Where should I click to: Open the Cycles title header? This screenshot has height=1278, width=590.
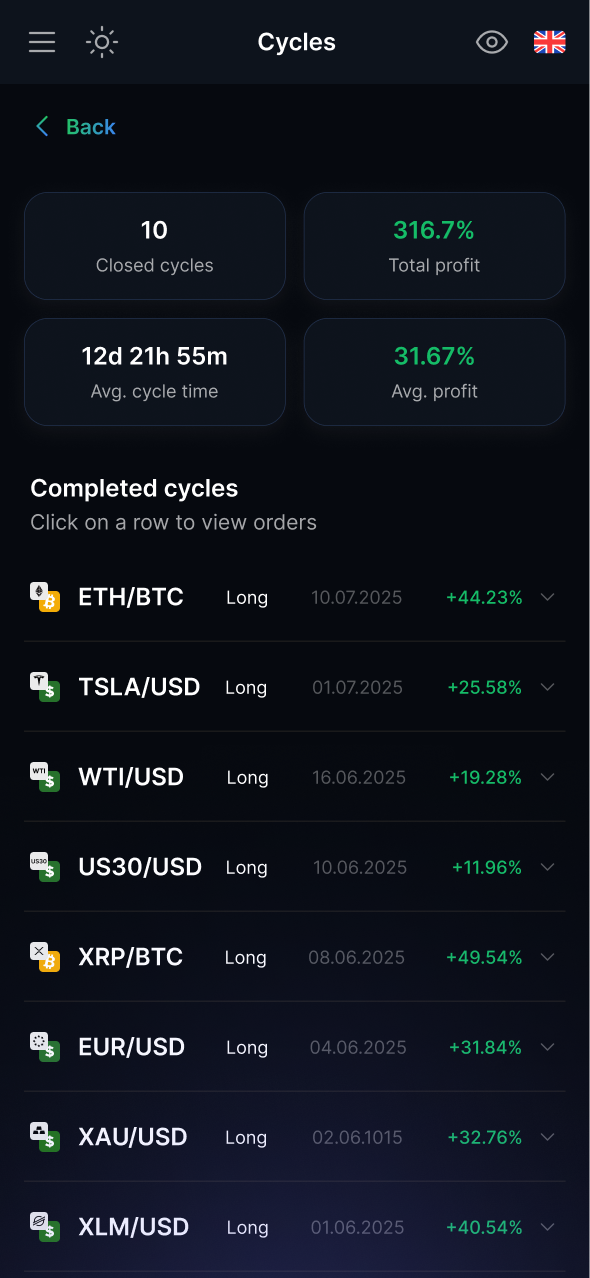click(x=296, y=42)
